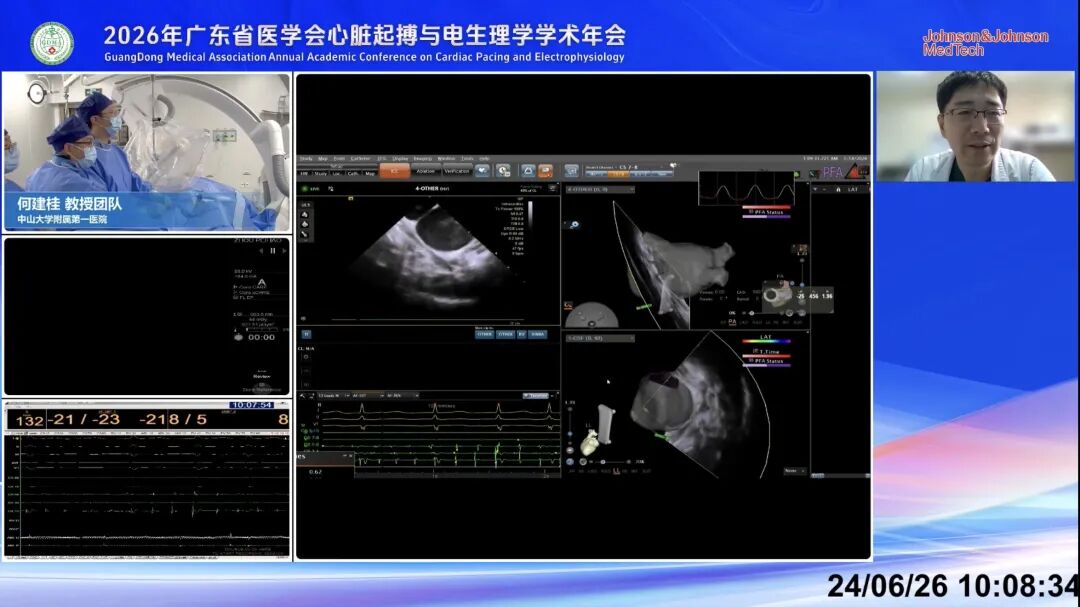The width and height of the screenshot is (1080, 607).
Task: Adjust the ultrasound grayscale gain bar
Action: pos(530,215)
